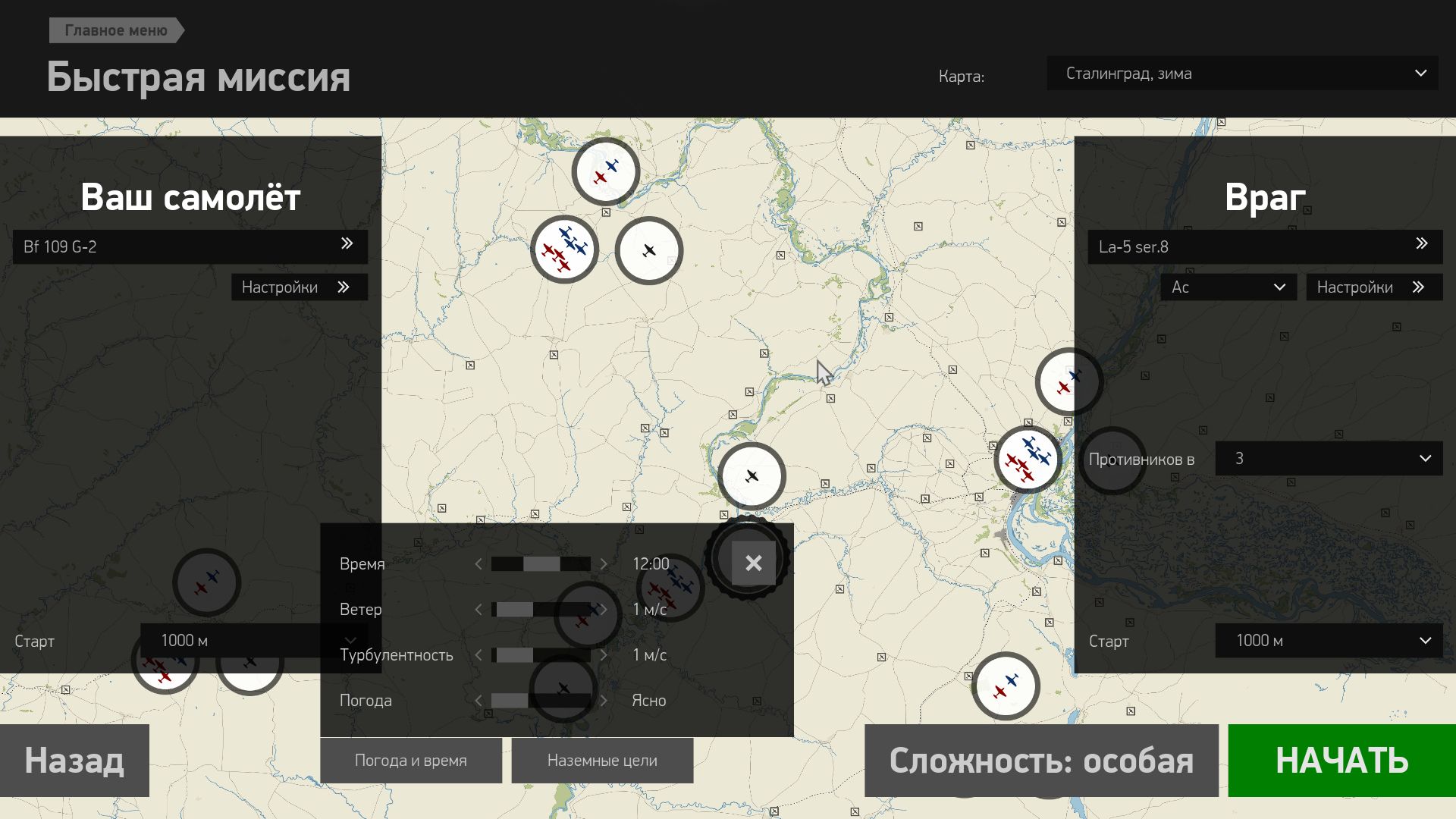Increase Турбулентность with the right arrow

pos(604,655)
